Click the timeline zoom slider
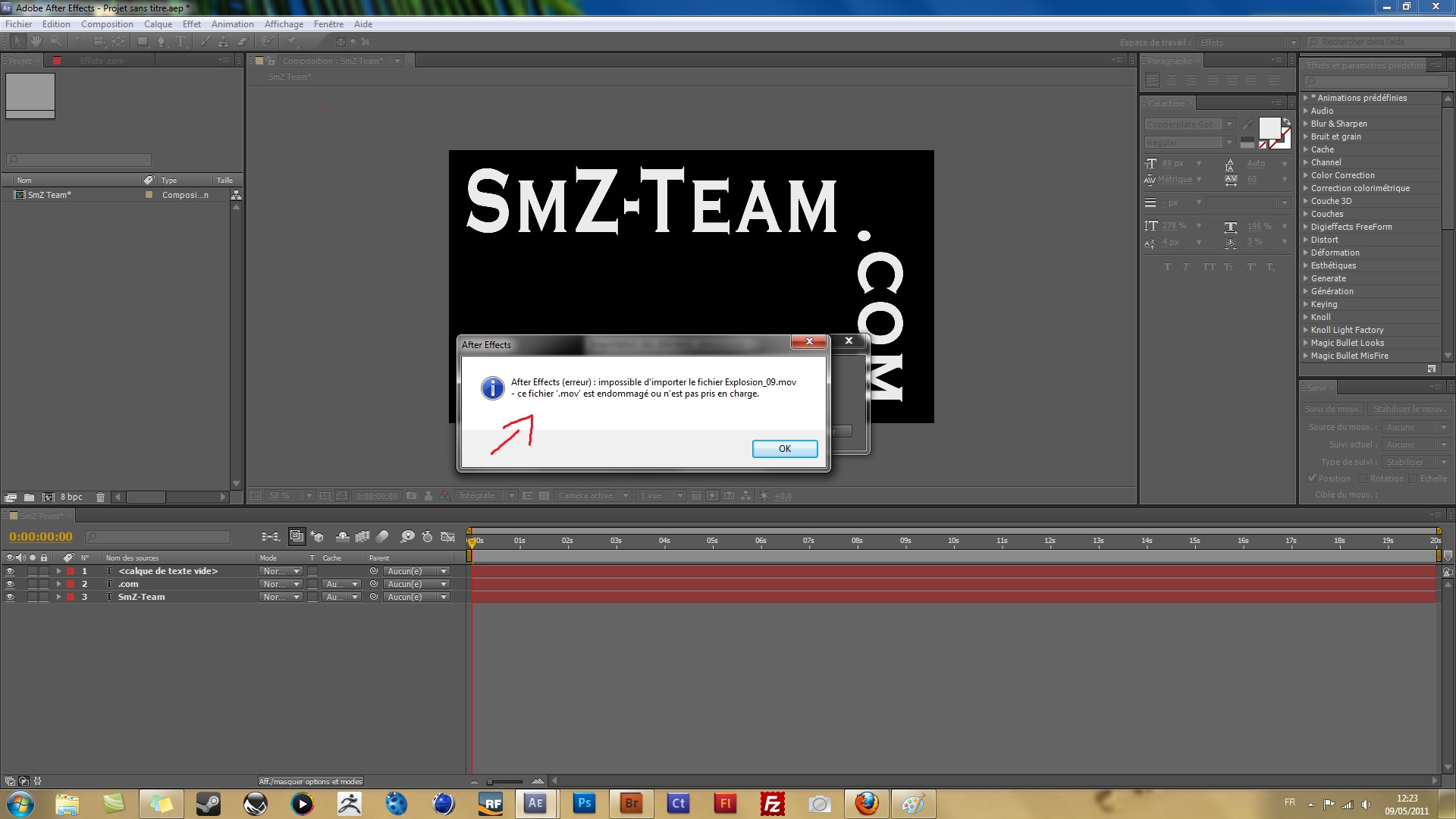This screenshot has width=1456, height=819. 505,781
